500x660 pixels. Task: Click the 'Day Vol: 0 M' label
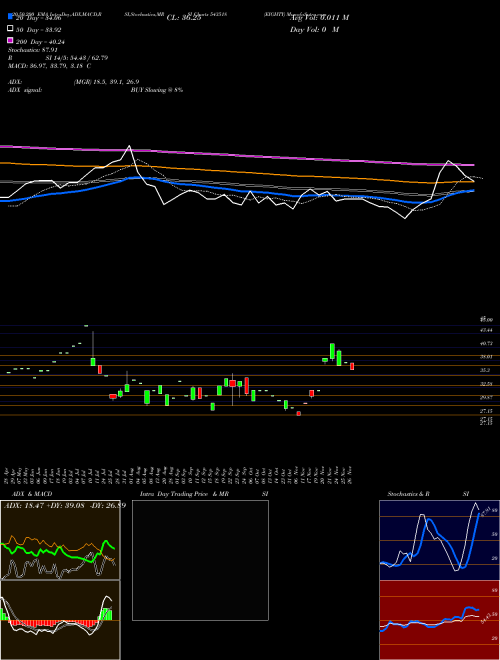314,29
